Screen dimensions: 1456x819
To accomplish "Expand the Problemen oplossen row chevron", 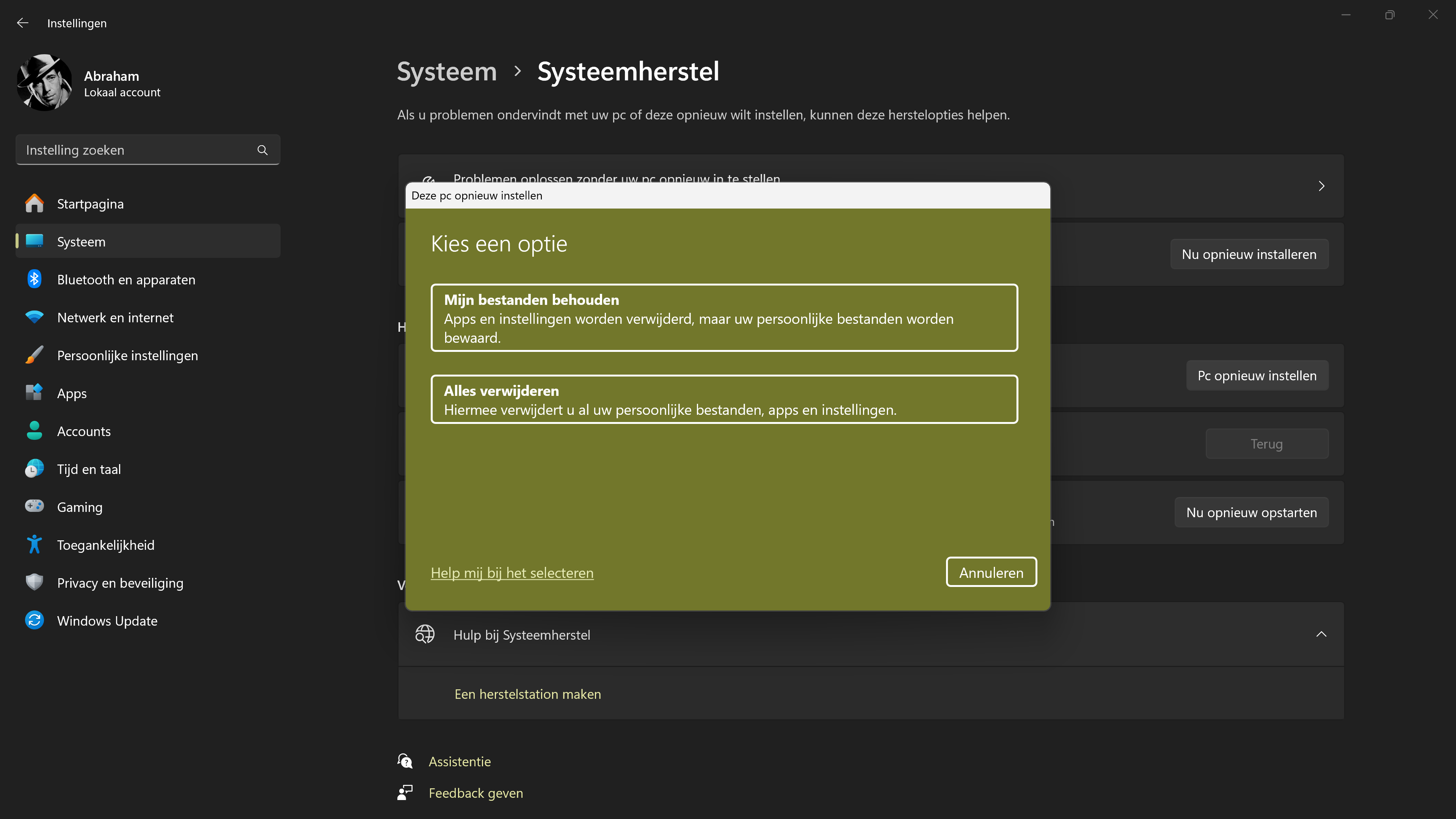I will tap(1321, 185).
